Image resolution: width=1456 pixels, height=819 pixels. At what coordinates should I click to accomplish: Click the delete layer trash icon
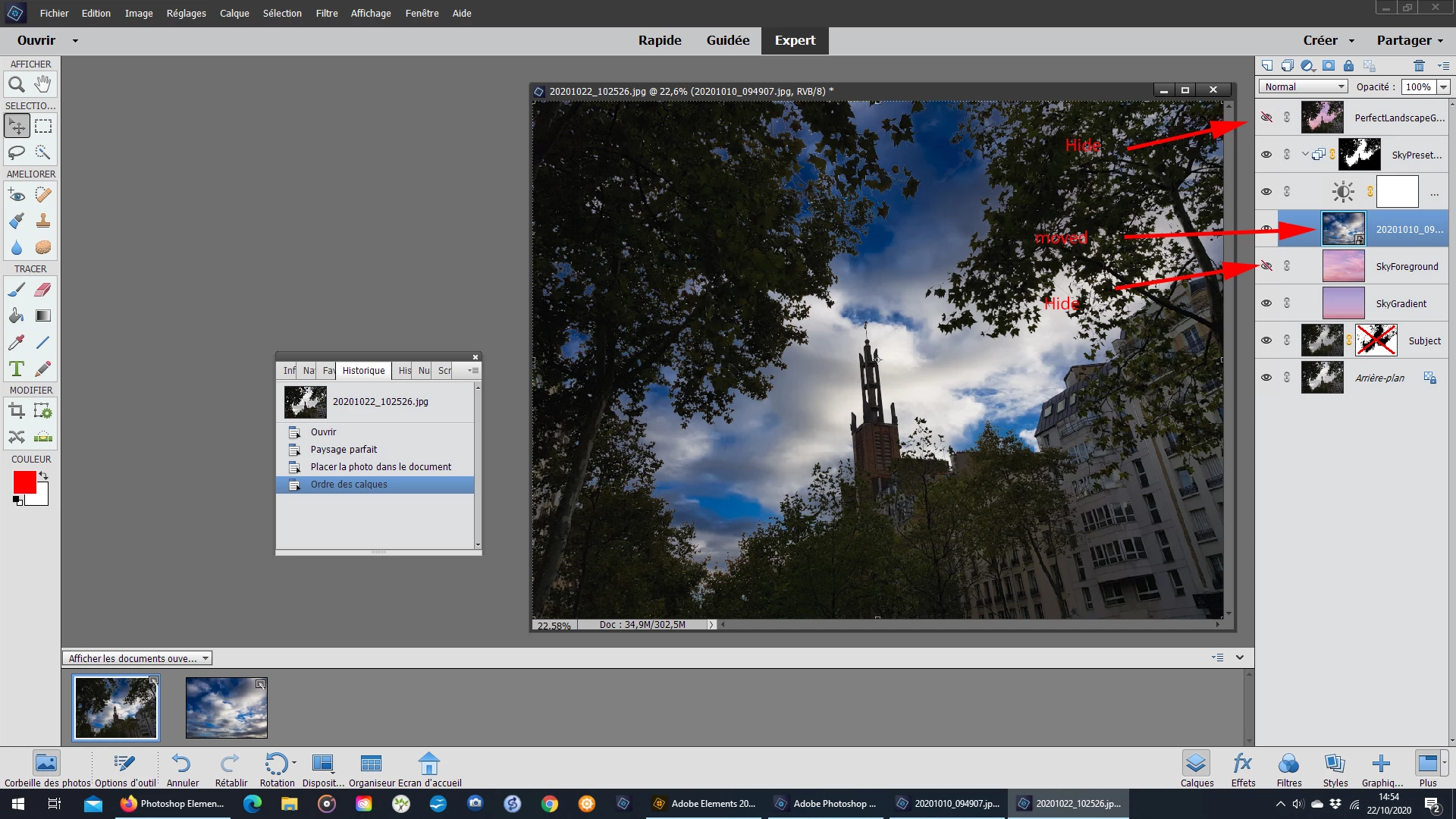pos(1419,66)
